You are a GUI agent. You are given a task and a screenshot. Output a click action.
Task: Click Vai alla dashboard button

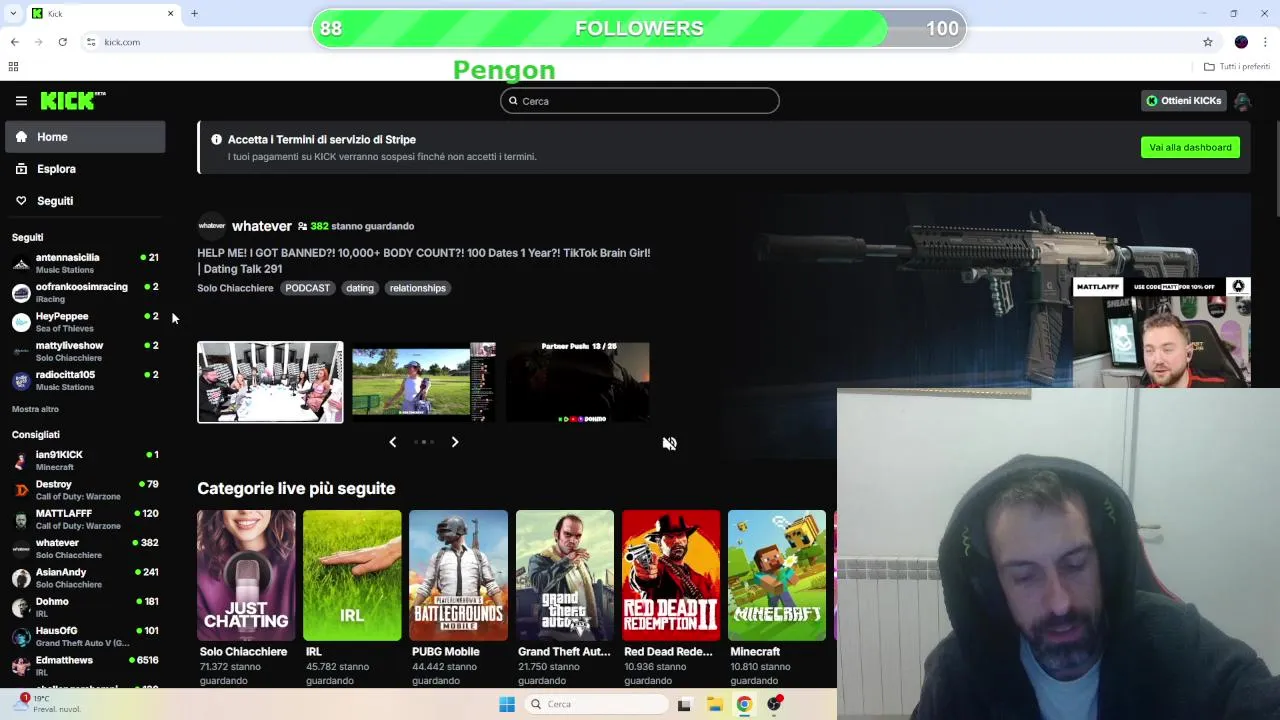click(x=1190, y=147)
